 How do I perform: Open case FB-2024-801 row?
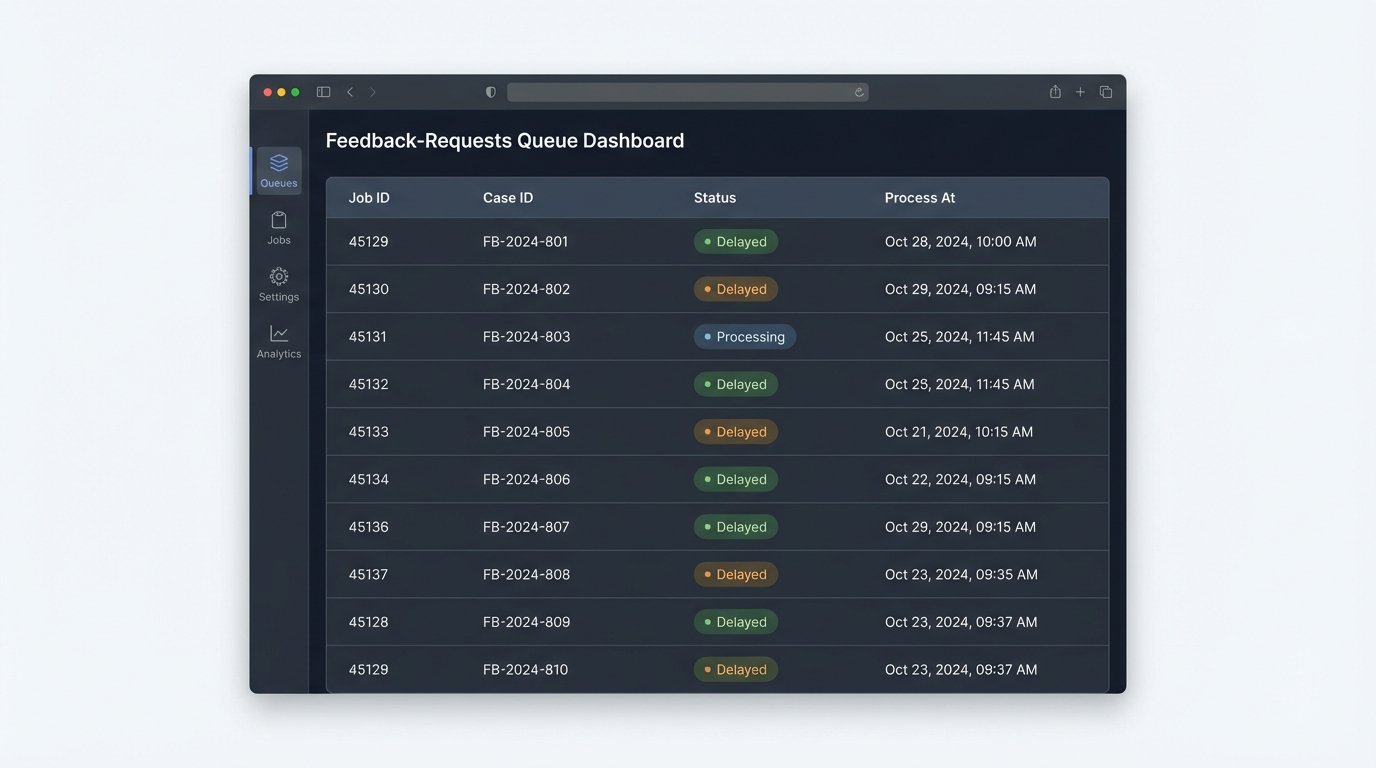pyautogui.click(x=525, y=242)
